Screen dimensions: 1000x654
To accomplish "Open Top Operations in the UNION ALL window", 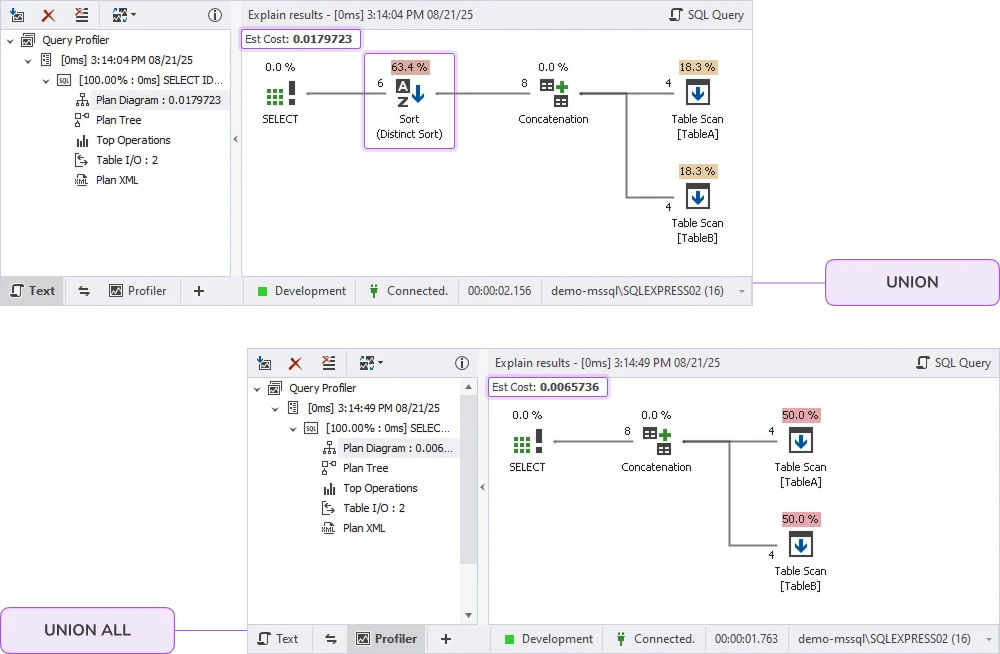I will pos(370,489).
